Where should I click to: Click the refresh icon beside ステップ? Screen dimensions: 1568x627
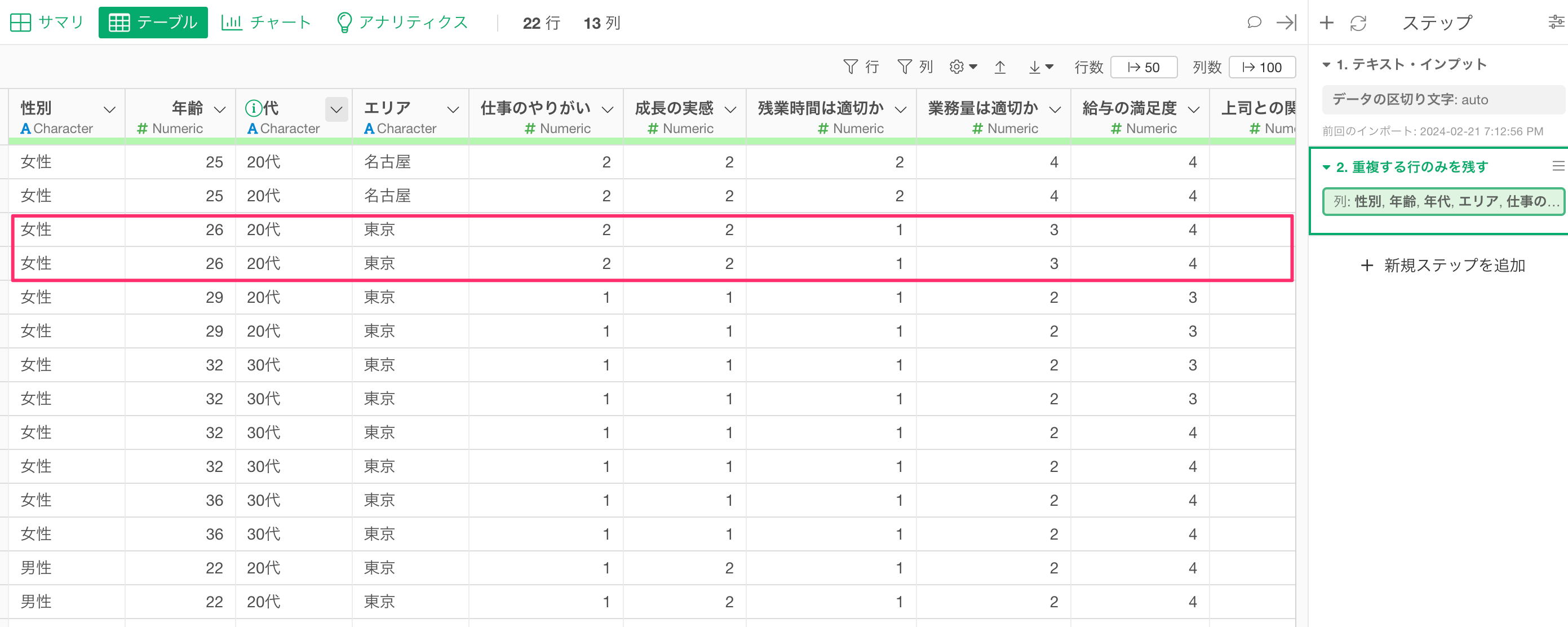pos(1358,23)
